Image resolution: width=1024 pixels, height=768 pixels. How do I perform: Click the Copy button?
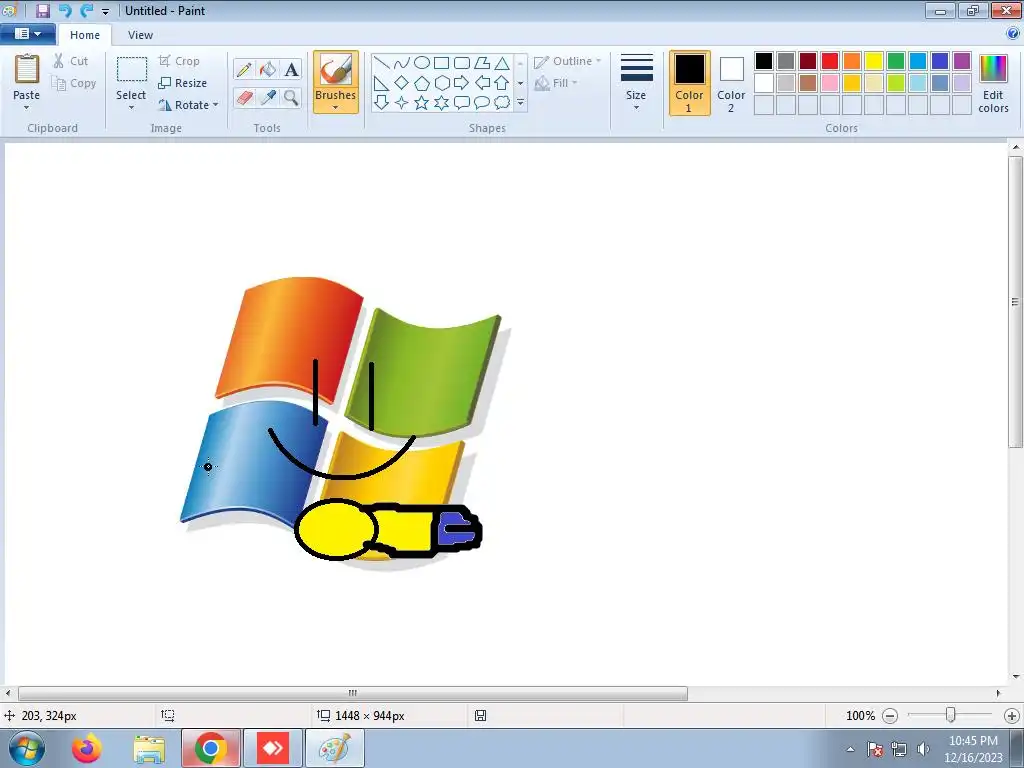click(x=74, y=83)
